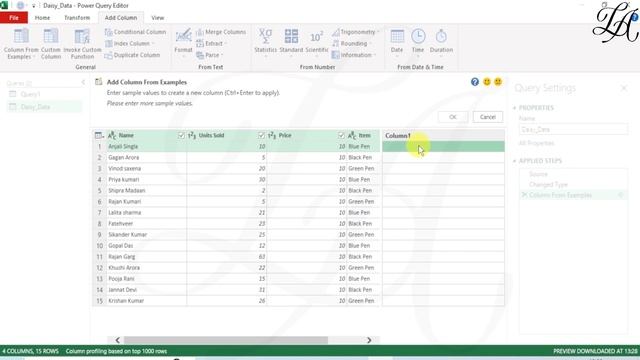Collapse PROPERTIES section
This screenshot has height=360, width=640.
(514, 108)
